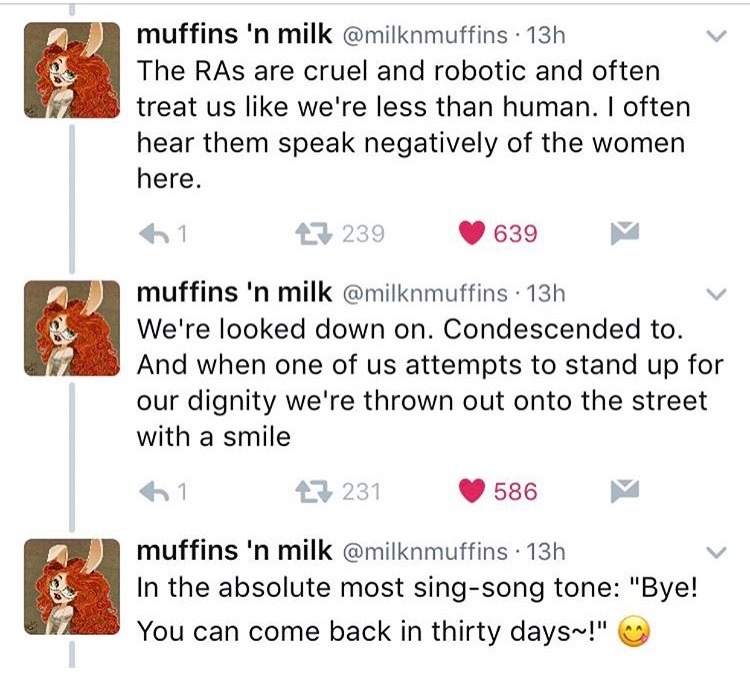Tap the 13h timestamp on the first tweet

[546, 37]
